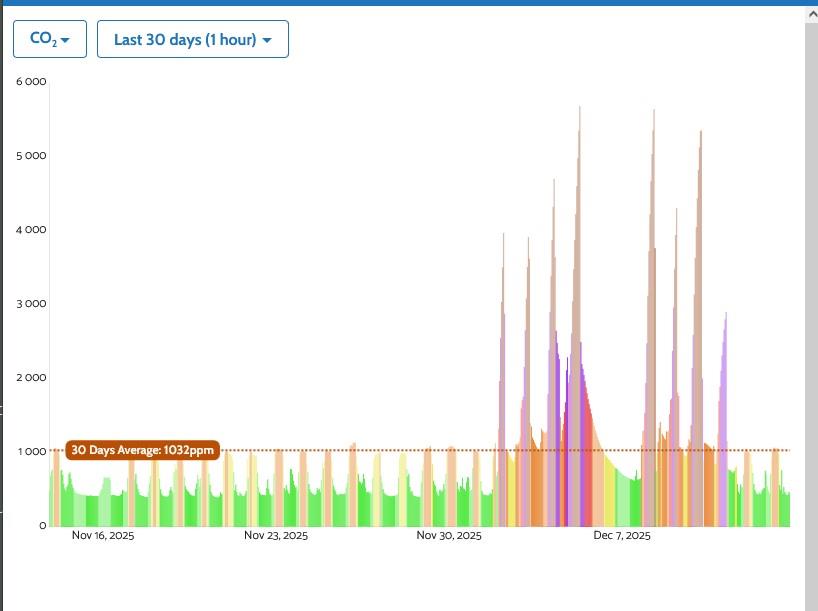
Task: Click the vertical scrollbar track on the right
Action: pyautogui.click(x=811, y=300)
